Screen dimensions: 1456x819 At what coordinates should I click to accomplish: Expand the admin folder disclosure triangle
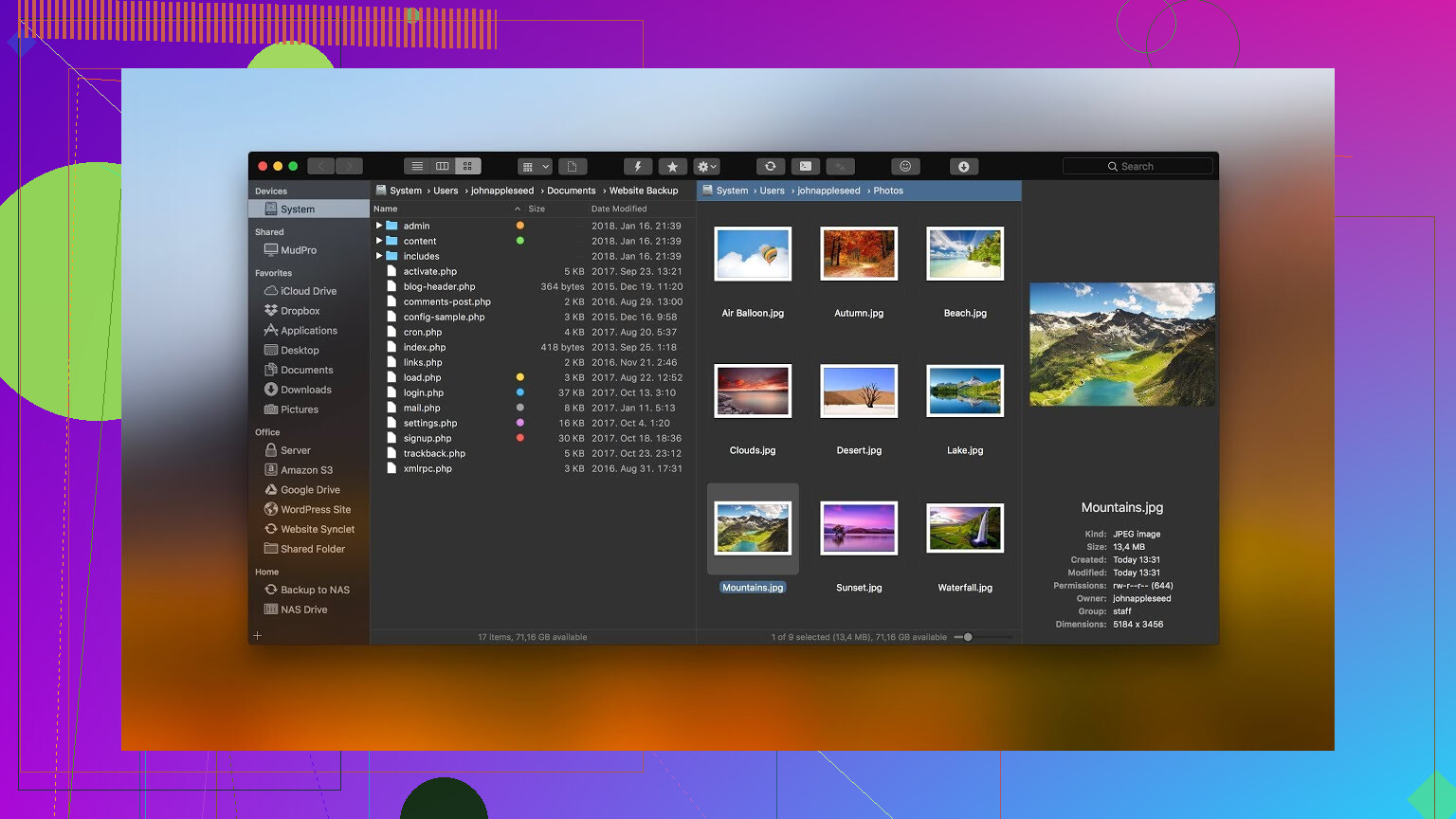pos(379,226)
